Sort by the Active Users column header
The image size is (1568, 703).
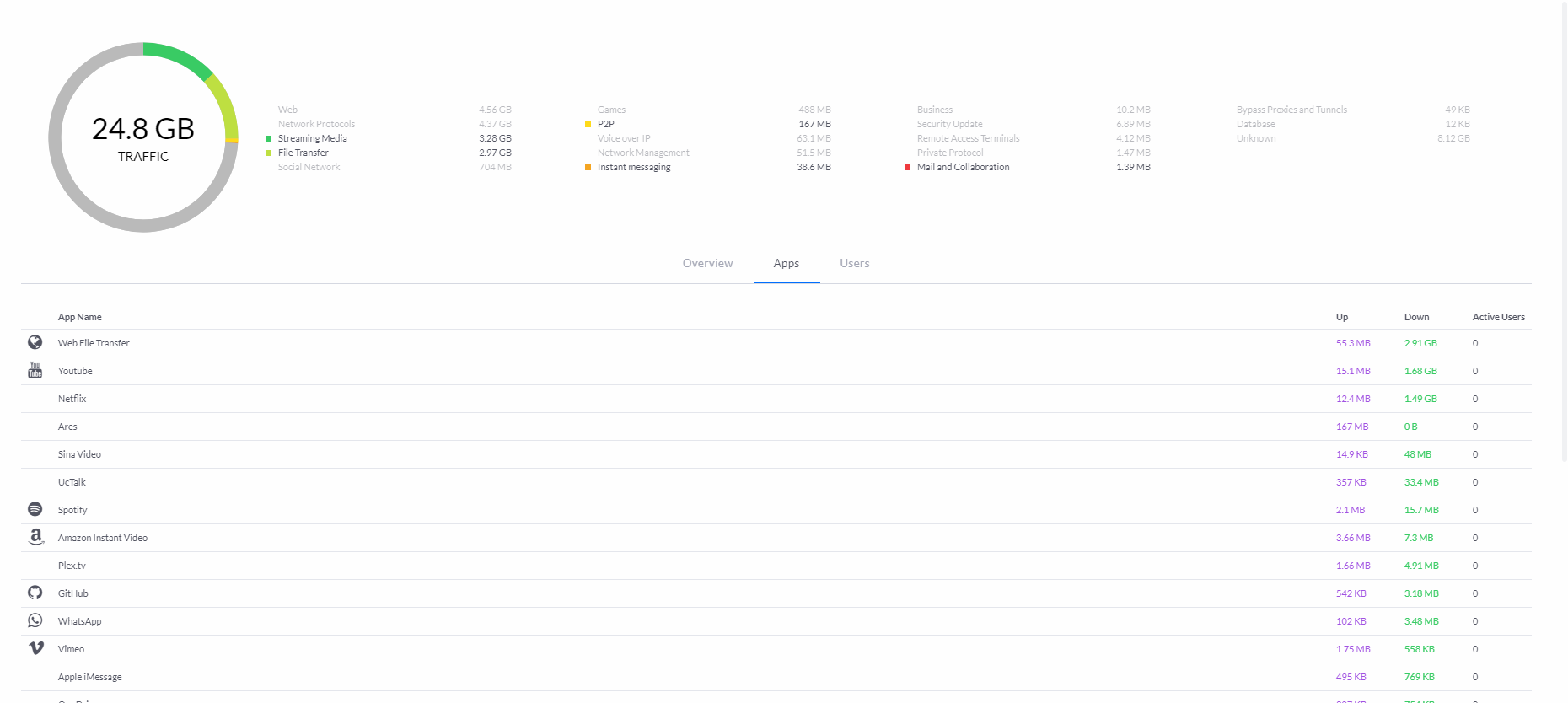1498,317
